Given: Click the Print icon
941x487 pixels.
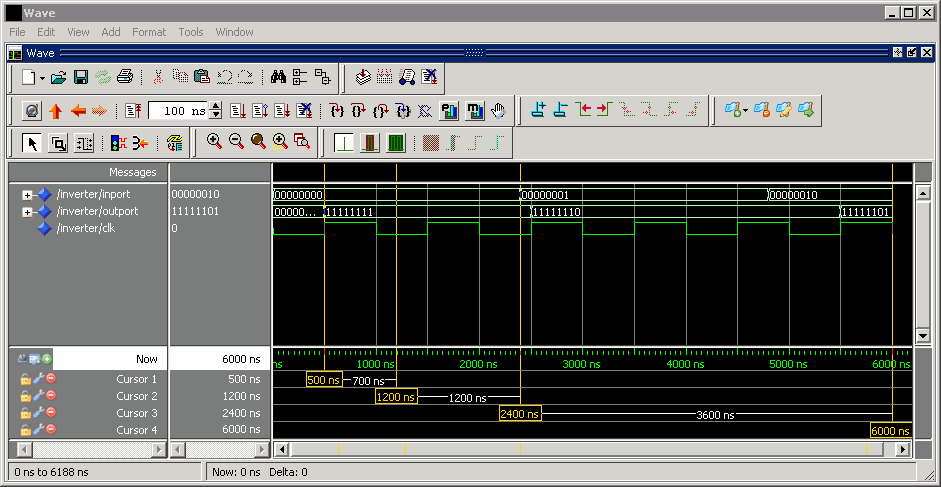Looking at the screenshot, I should (125, 77).
